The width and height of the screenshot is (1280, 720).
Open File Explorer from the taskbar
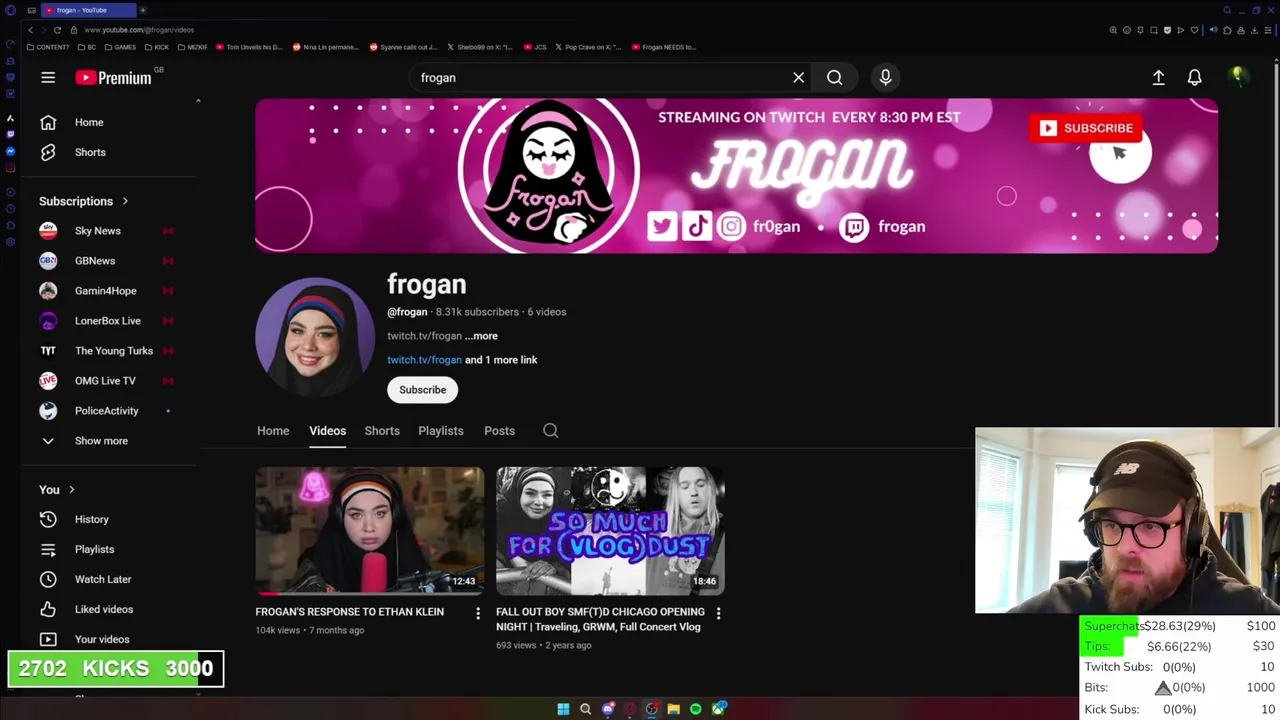click(673, 709)
